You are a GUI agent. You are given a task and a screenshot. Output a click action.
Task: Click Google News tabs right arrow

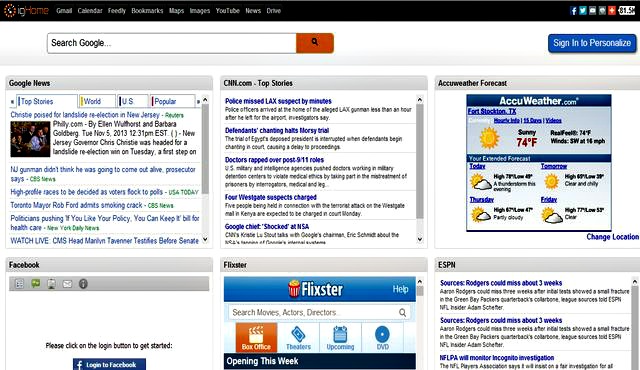tap(198, 102)
